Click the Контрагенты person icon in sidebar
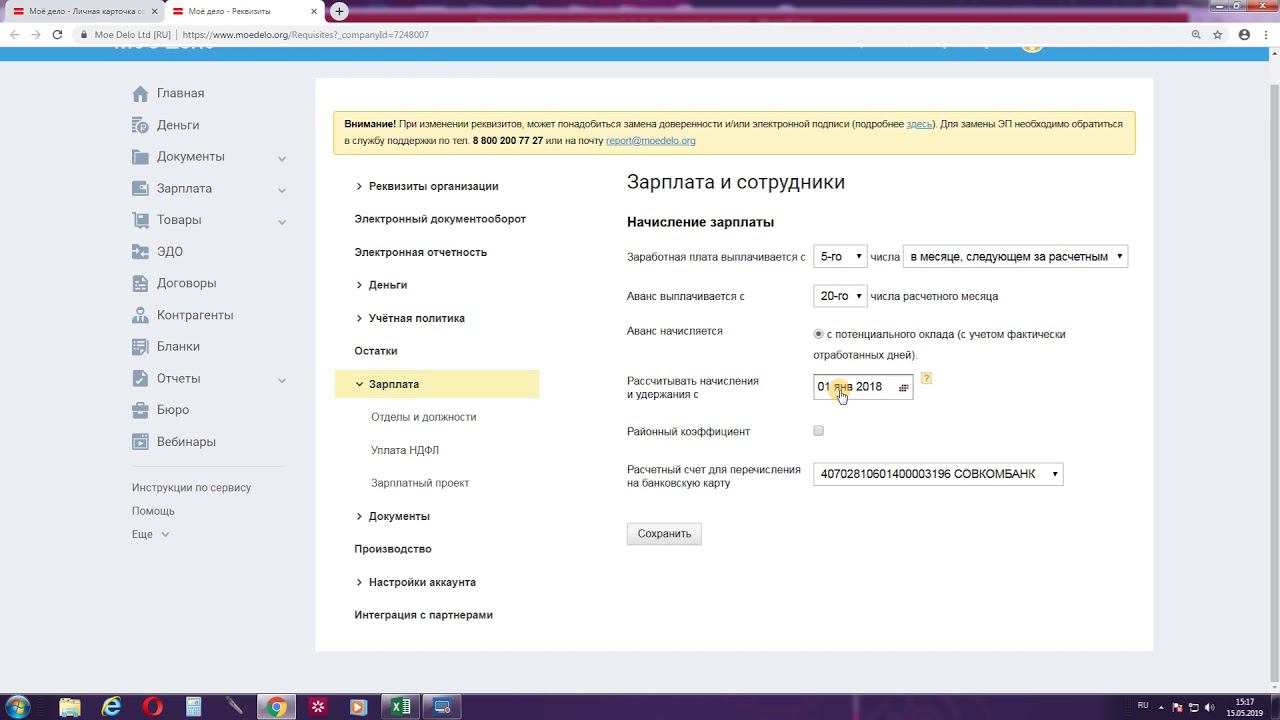 pos(140,315)
